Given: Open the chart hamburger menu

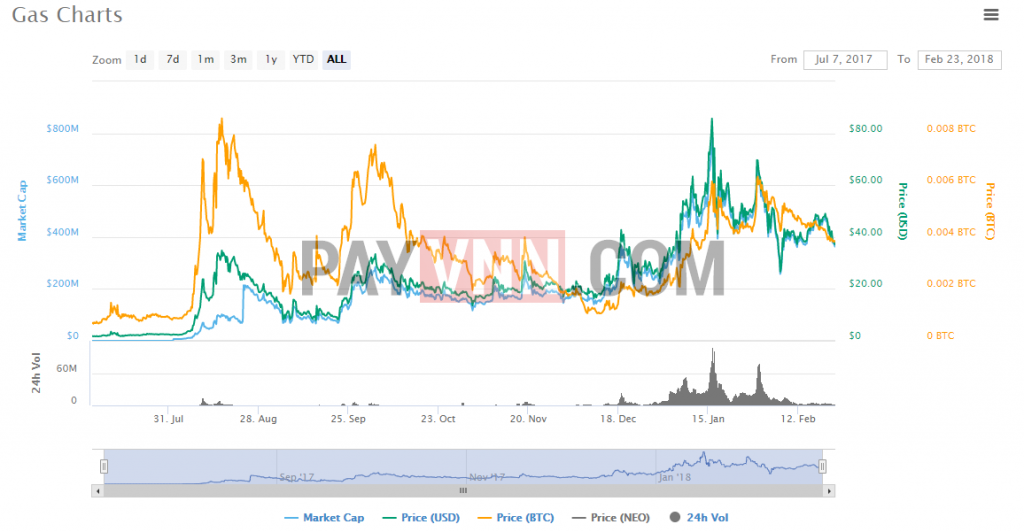Looking at the screenshot, I should (991, 14).
